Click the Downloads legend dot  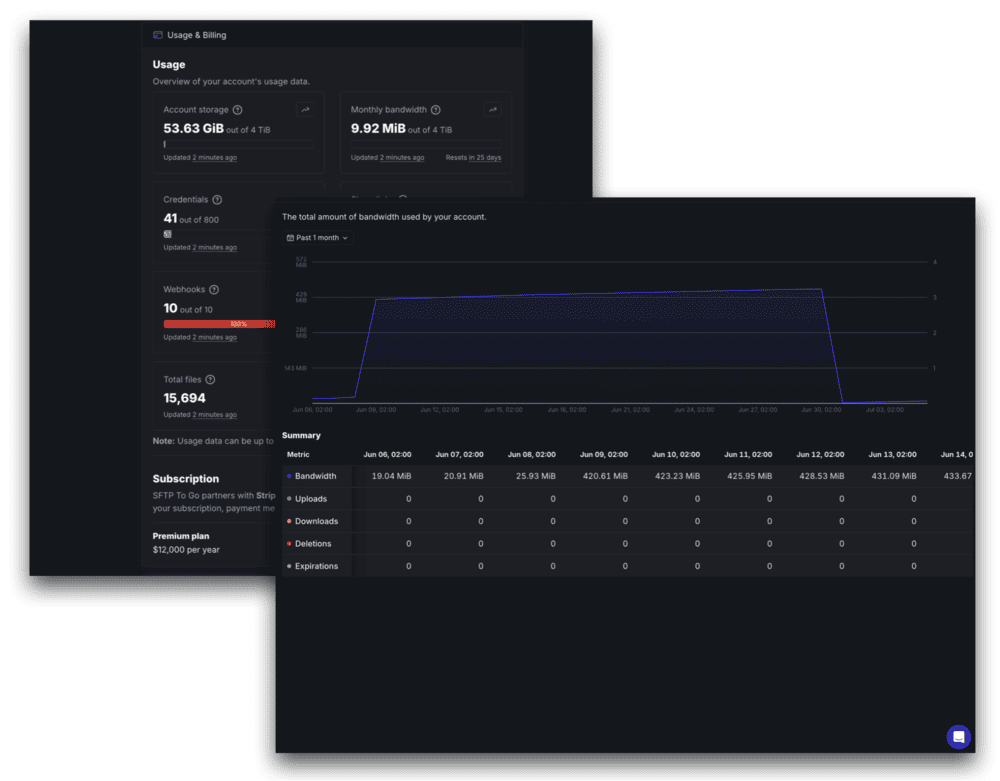coord(289,521)
